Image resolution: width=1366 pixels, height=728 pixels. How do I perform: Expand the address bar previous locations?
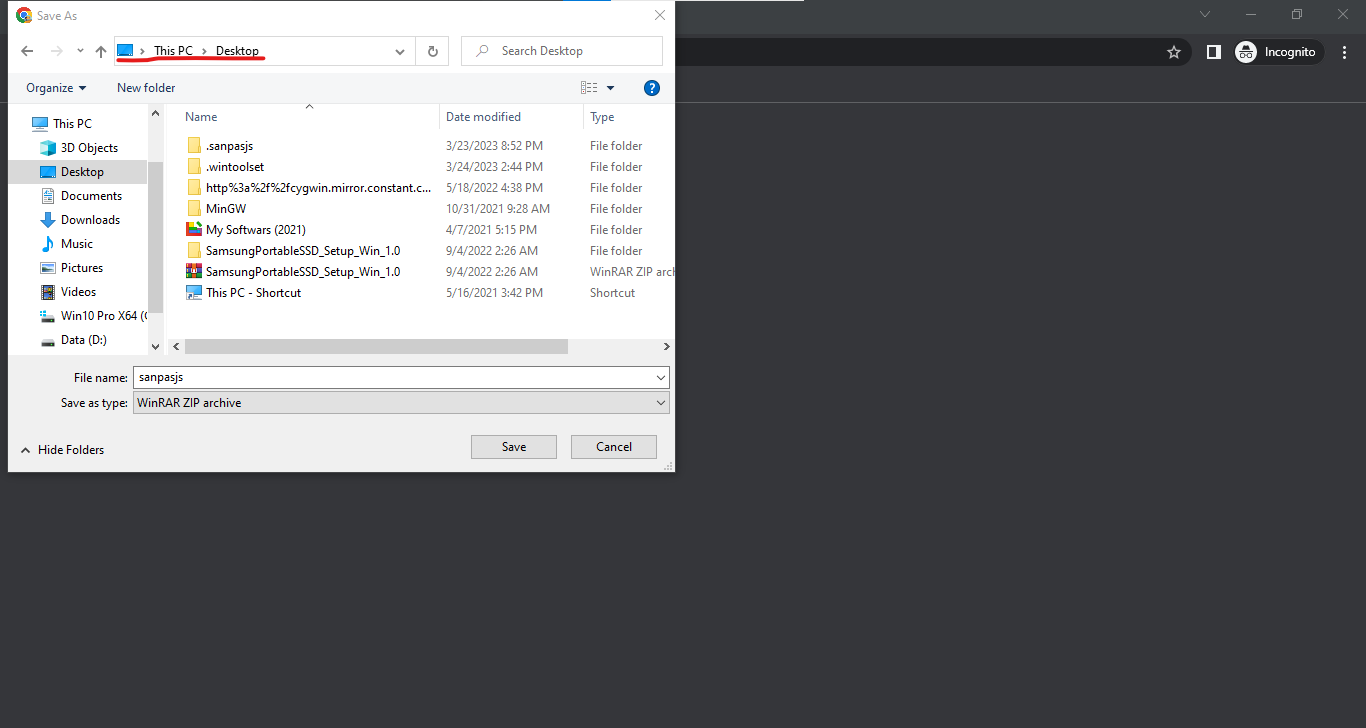(x=400, y=51)
